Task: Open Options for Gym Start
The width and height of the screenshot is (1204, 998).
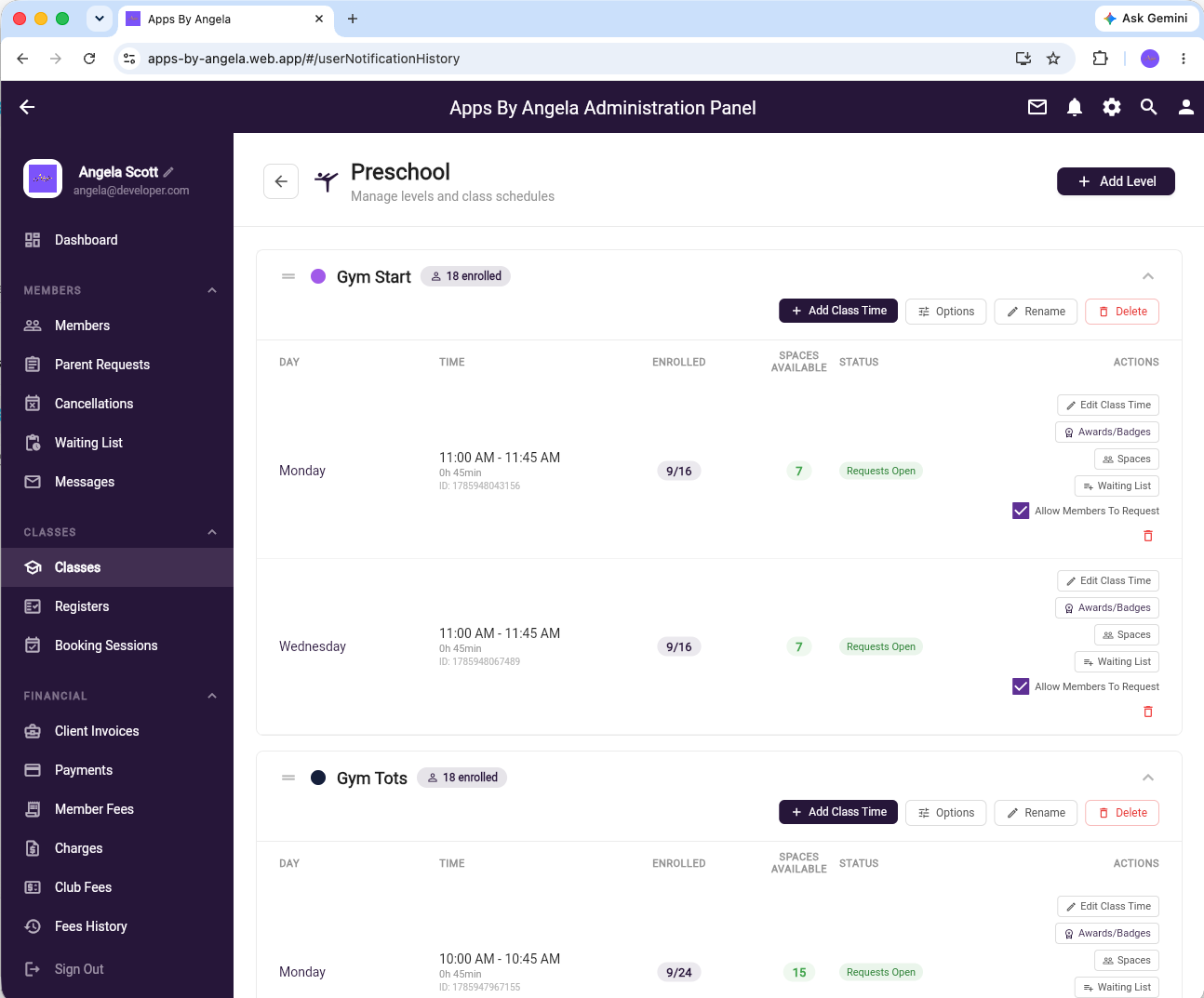Action: click(x=946, y=312)
